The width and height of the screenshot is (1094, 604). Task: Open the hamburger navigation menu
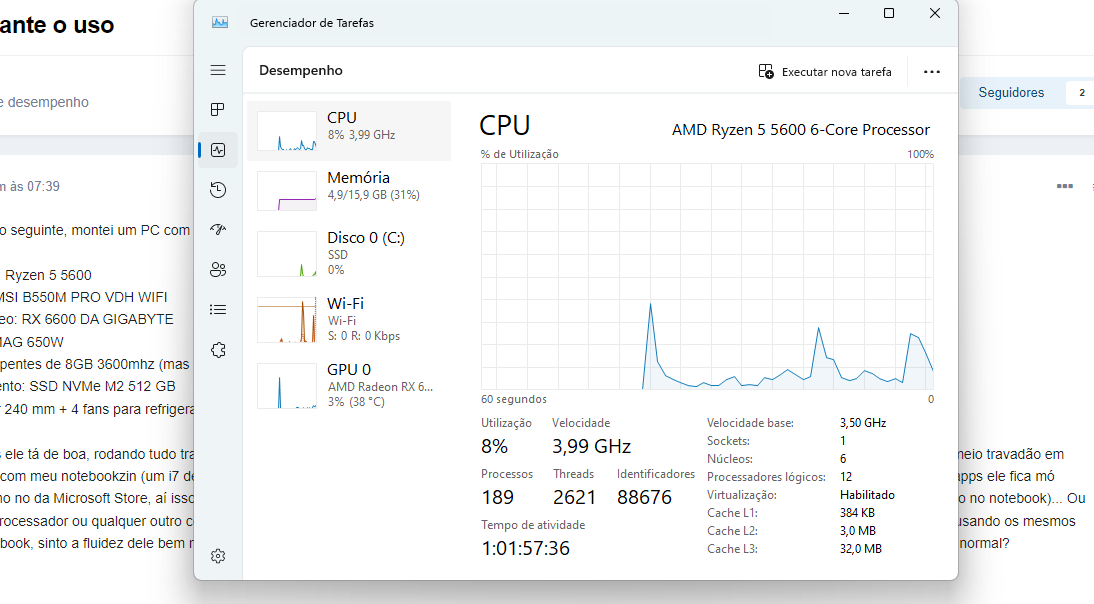[218, 70]
